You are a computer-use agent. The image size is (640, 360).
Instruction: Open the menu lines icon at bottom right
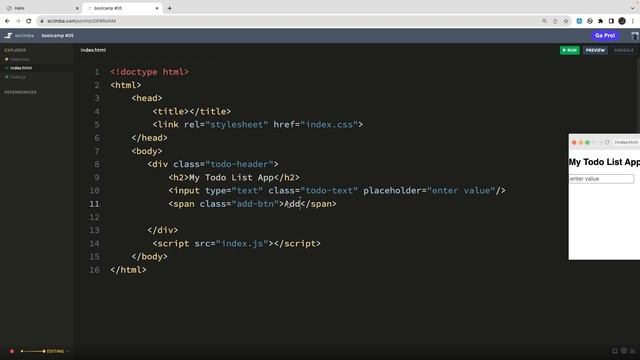[633, 351]
